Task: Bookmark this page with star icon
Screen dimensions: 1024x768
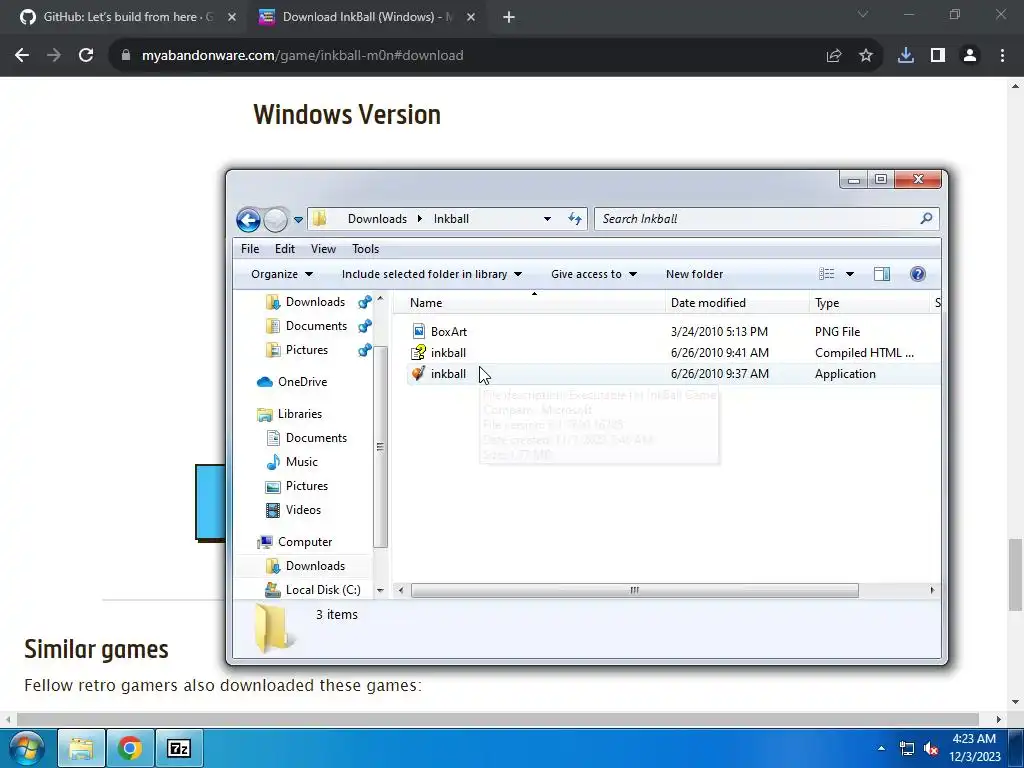Action: 866,56
